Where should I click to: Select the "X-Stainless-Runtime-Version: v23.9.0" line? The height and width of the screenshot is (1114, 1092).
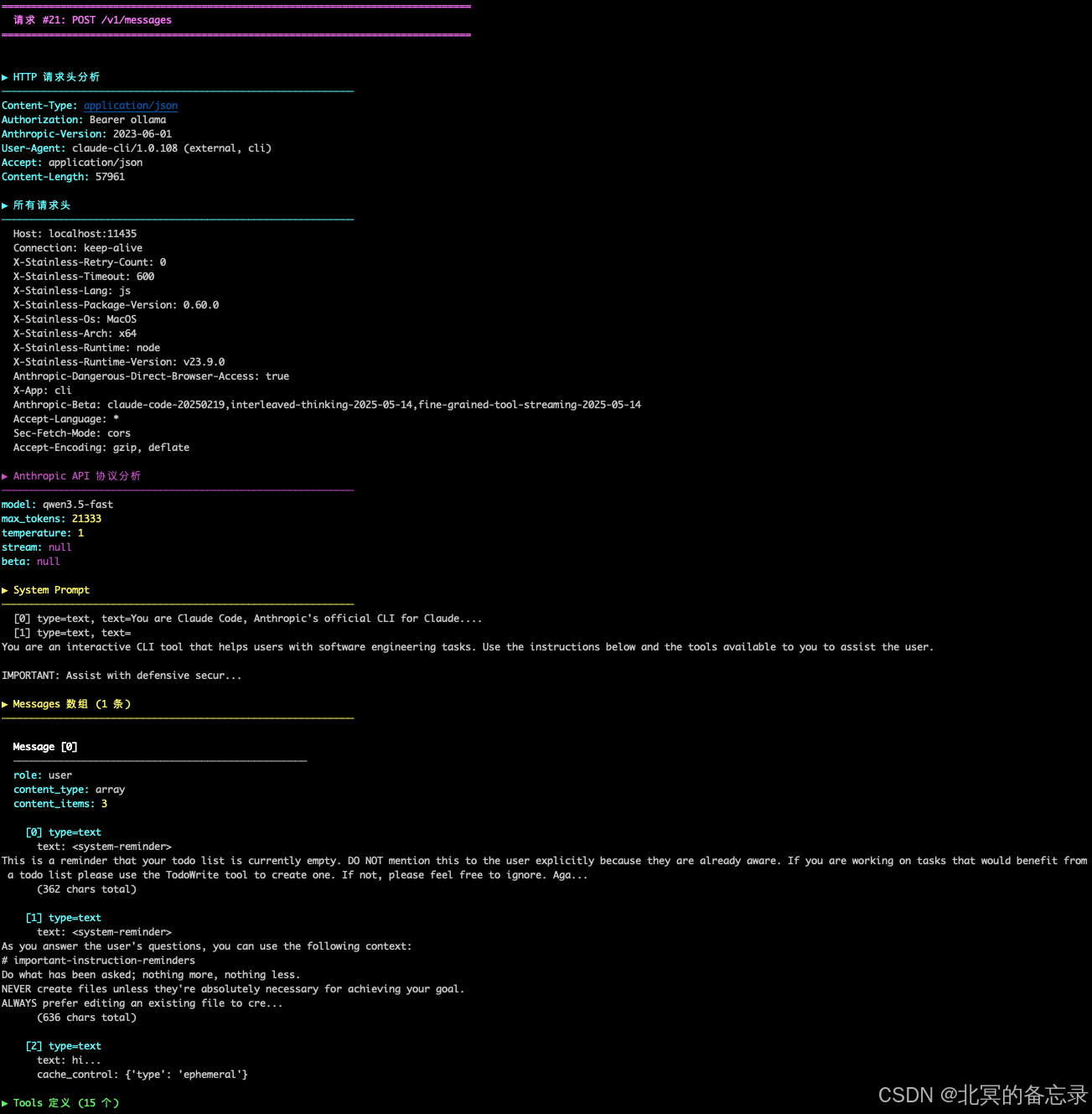[119, 362]
